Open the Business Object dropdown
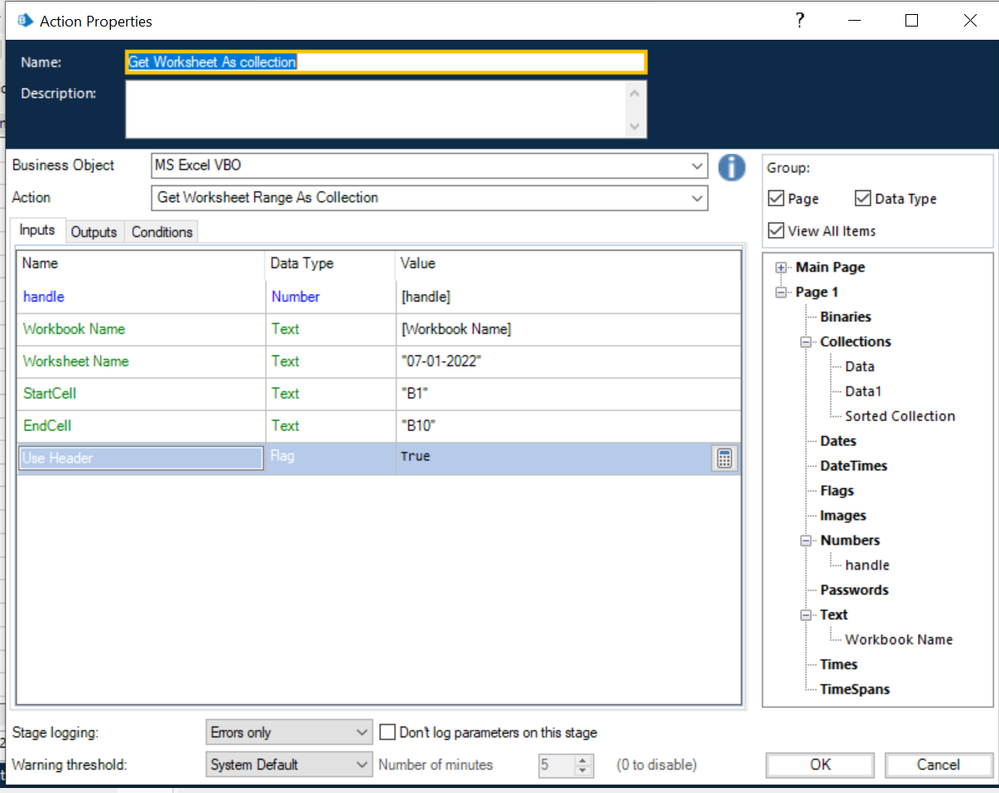Viewport: 999px width, 793px height. pyautogui.click(x=697, y=166)
